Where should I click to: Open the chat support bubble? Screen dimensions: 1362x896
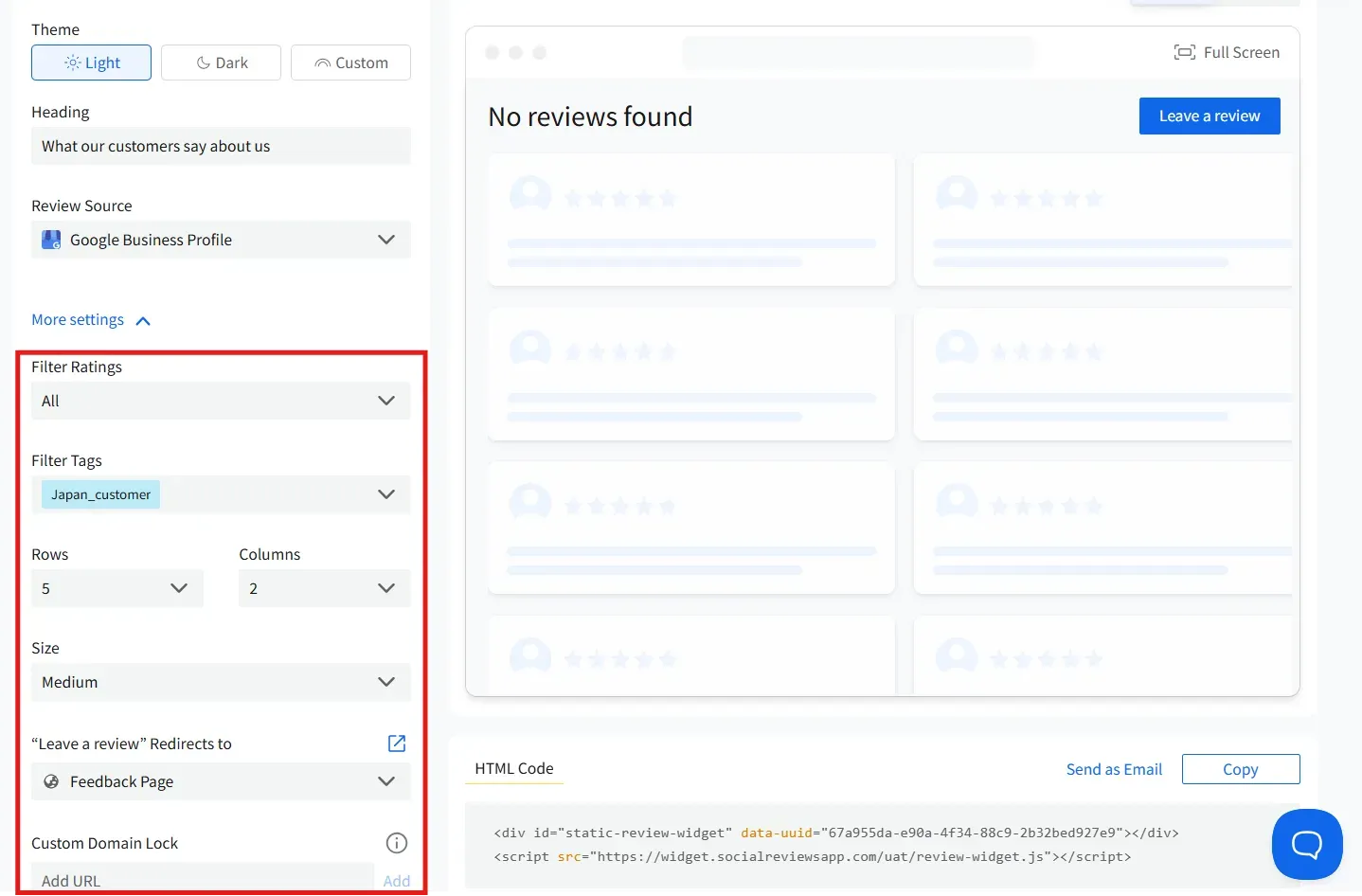1306,844
